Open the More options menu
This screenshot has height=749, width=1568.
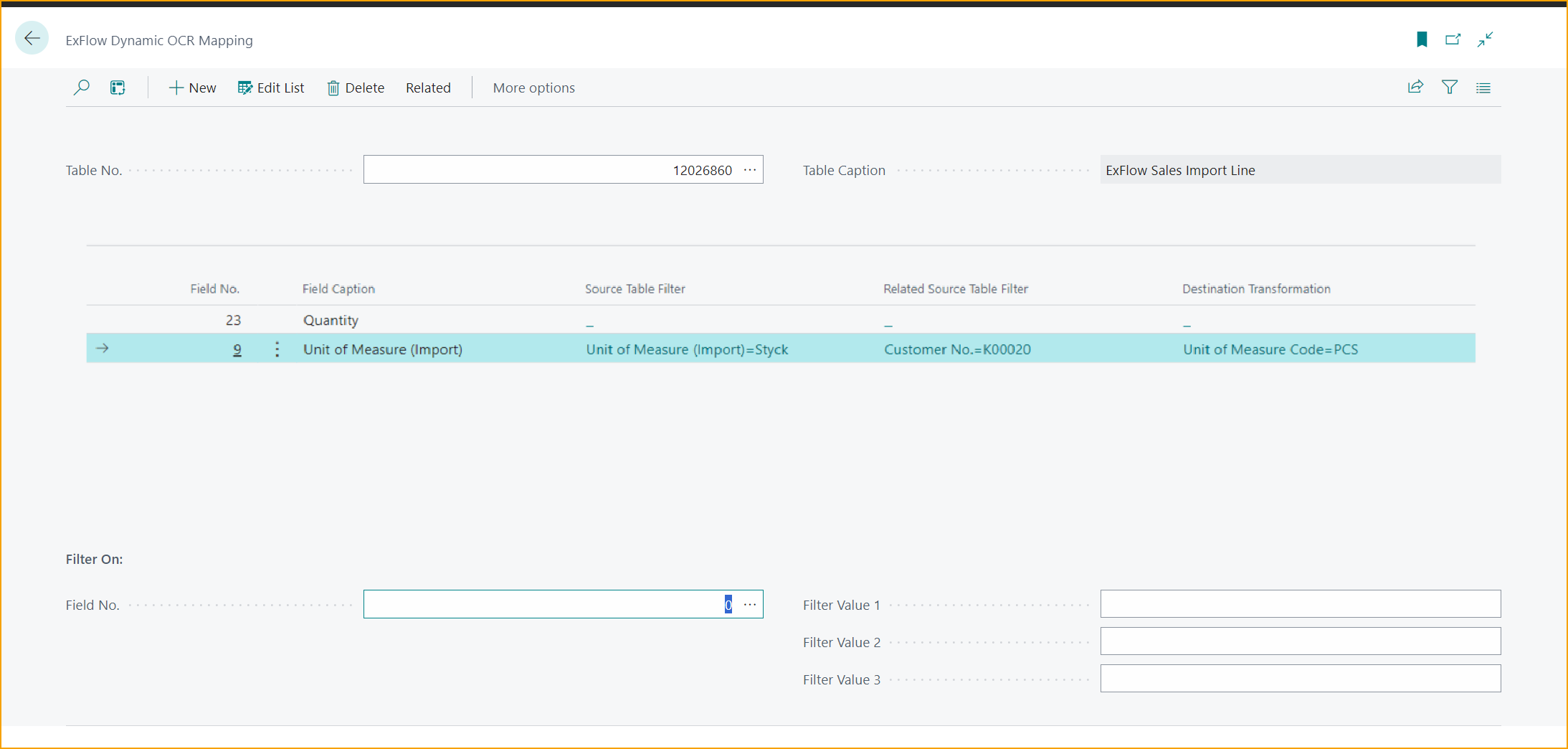[533, 88]
